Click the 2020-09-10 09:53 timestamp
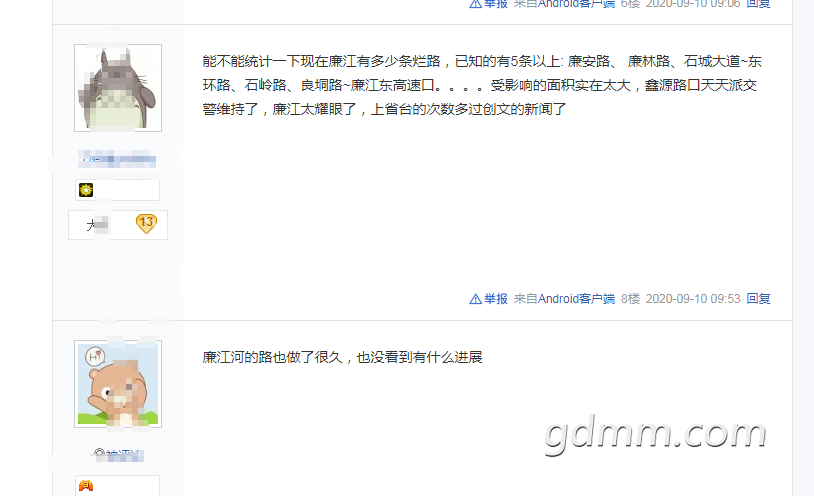This screenshot has height=496, width=814. 693,299
